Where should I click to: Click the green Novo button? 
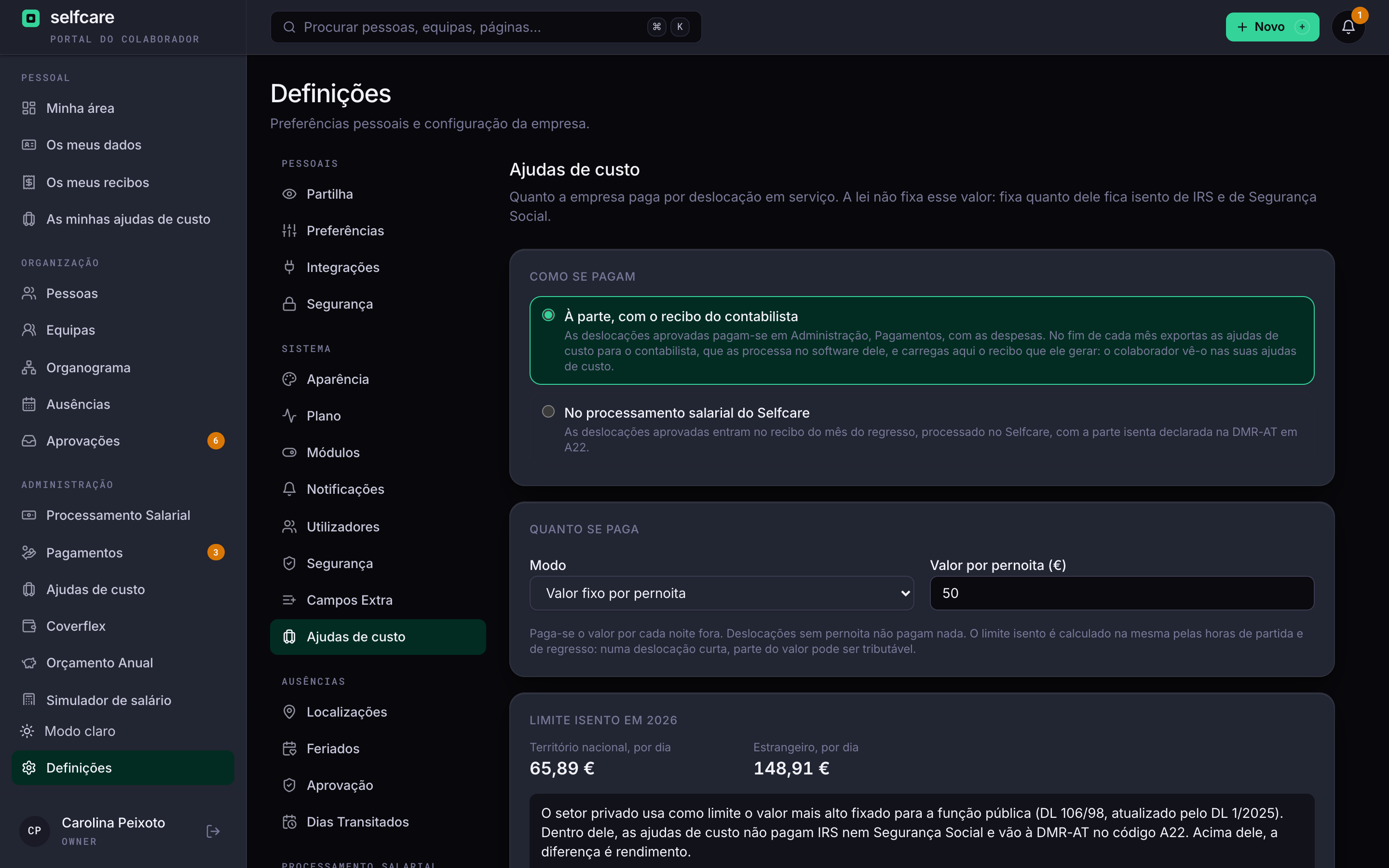coord(1272,27)
